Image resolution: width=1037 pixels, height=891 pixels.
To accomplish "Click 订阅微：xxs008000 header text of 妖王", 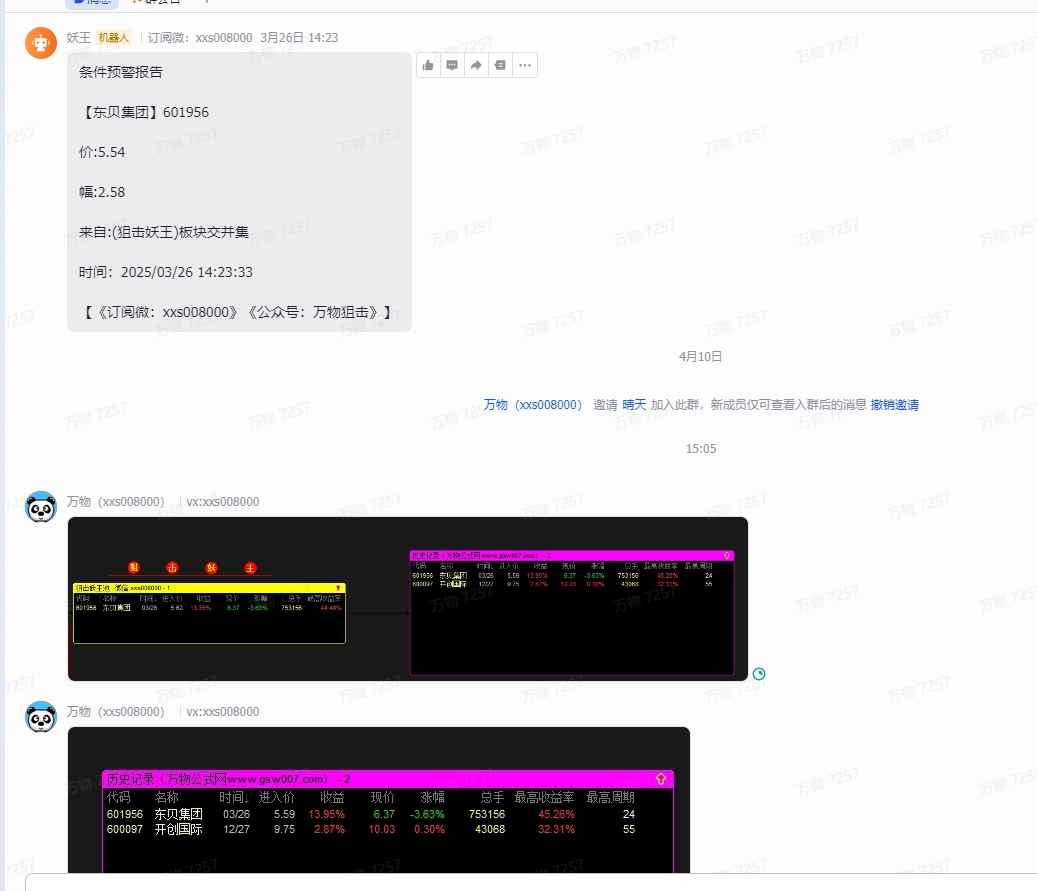I will click(x=200, y=38).
